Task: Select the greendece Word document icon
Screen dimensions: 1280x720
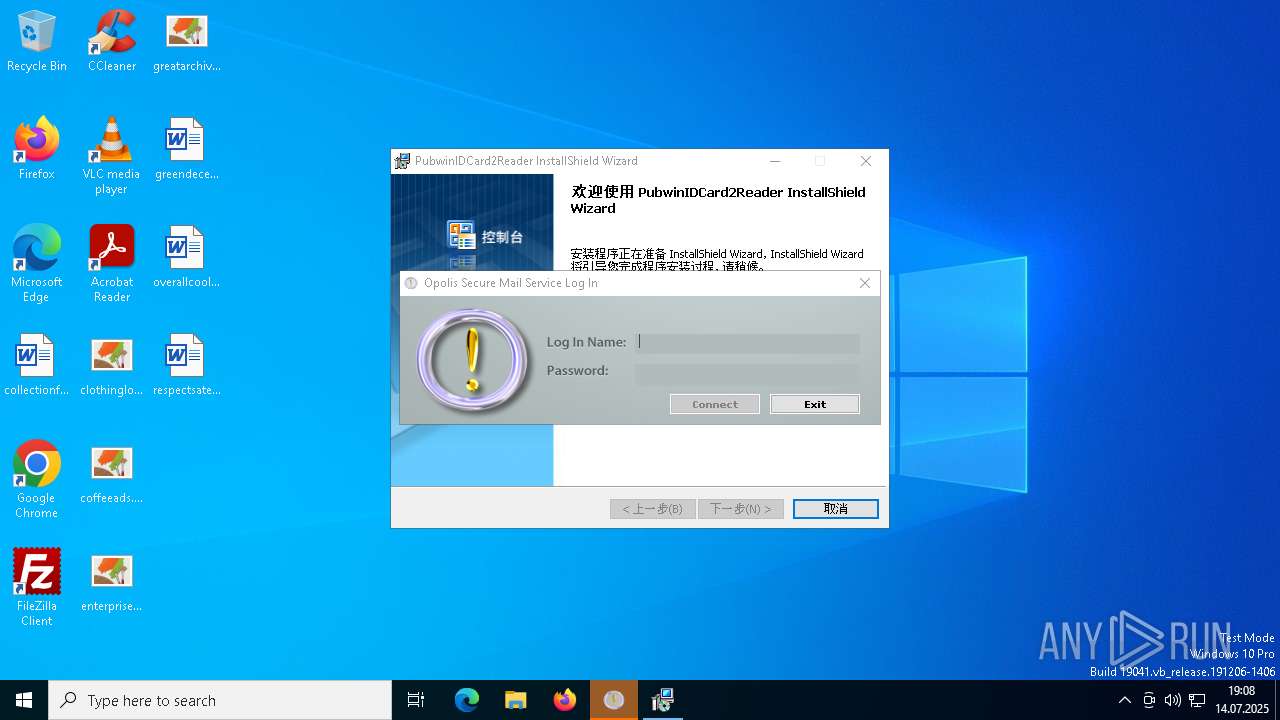Action: pyautogui.click(x=186, y=149)
